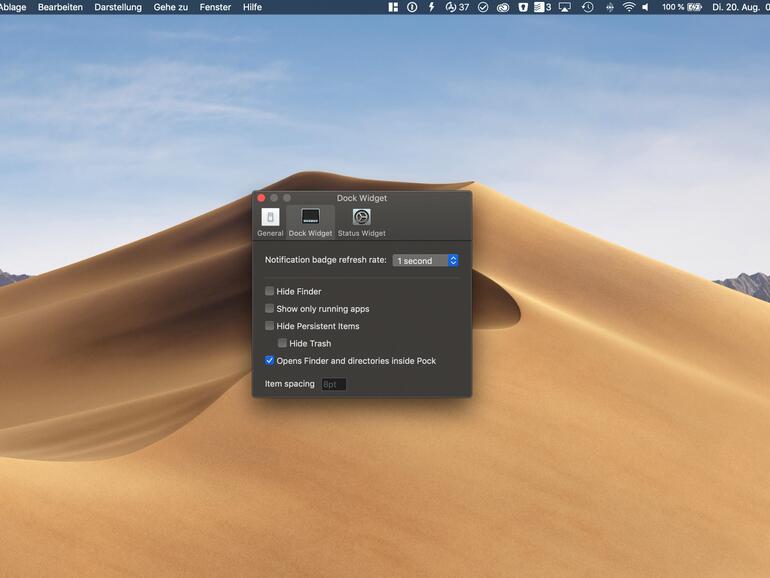
Task: Tick the Hide Trash checkbox
Action: click(x=283, y=343)
